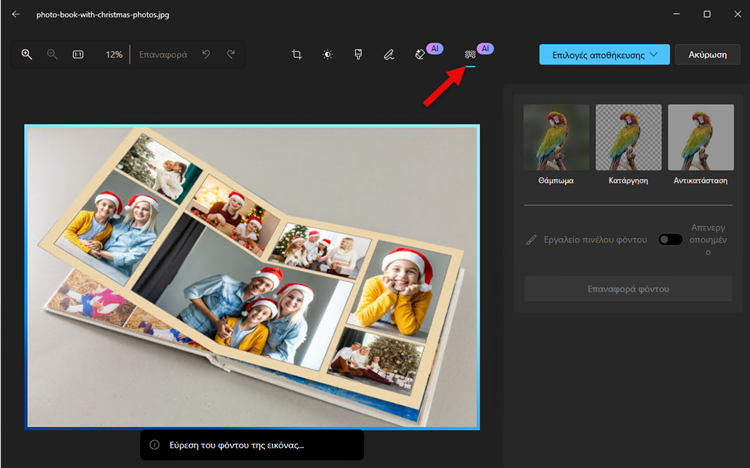Open the brightness adjustment tool
This screenshot has width=750, height=468.
click(327, 54)
